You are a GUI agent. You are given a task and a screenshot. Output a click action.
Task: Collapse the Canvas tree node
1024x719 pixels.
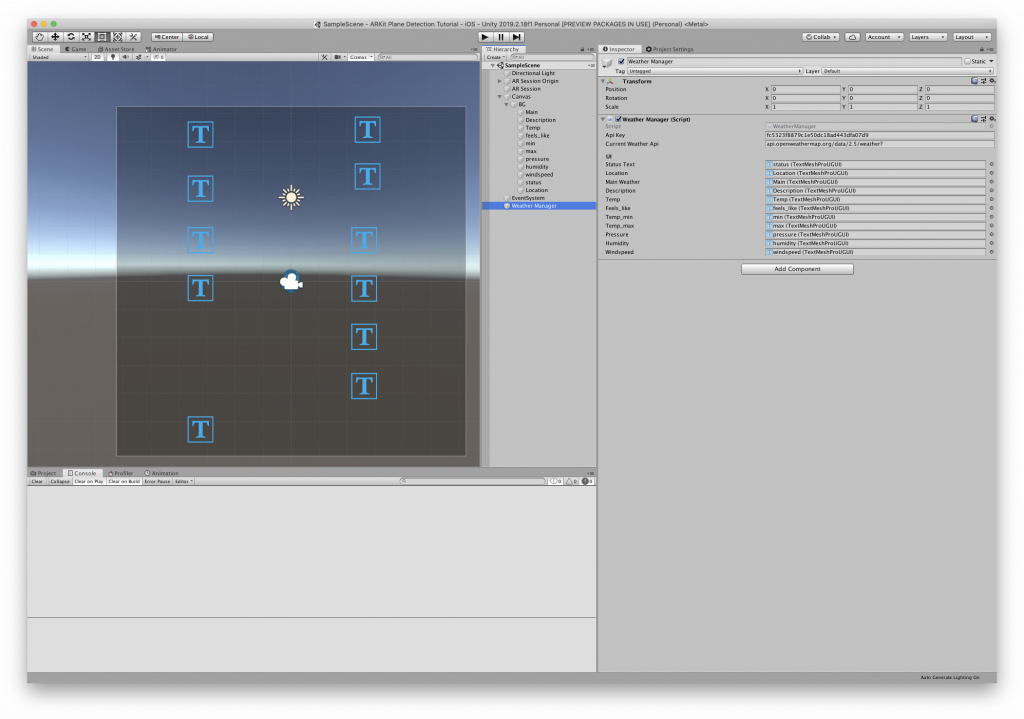[x=500, y=97]
